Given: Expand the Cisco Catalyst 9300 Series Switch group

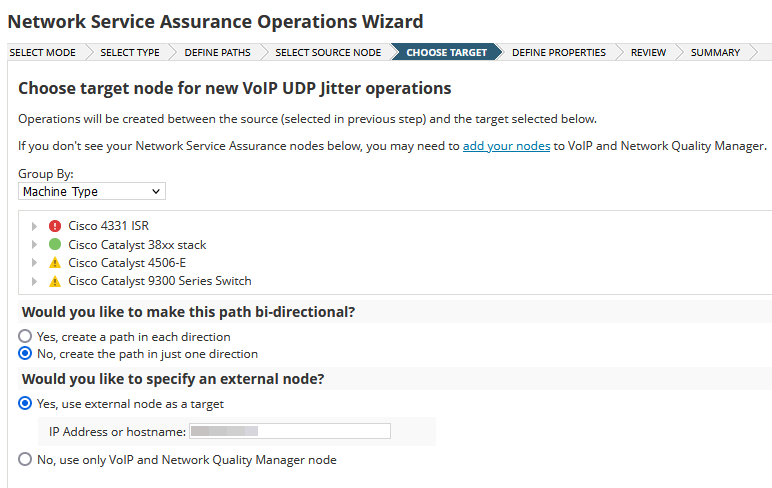Looking at the screenshot, I should tap(36, 281).
